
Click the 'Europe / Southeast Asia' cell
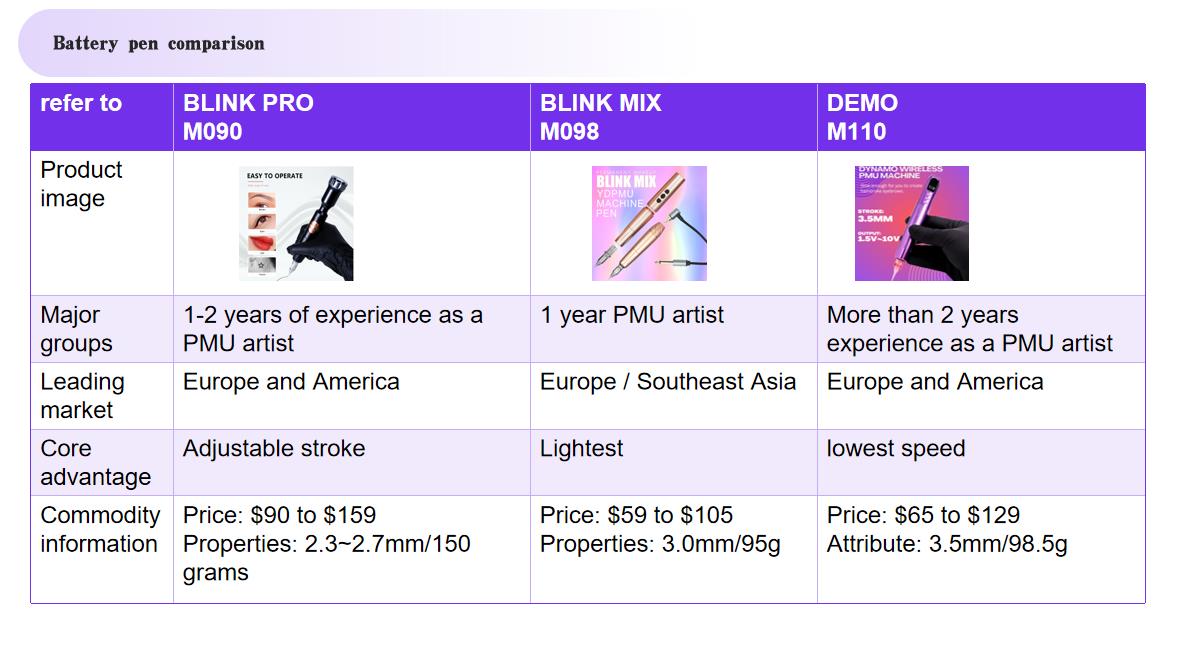point(674,396)
